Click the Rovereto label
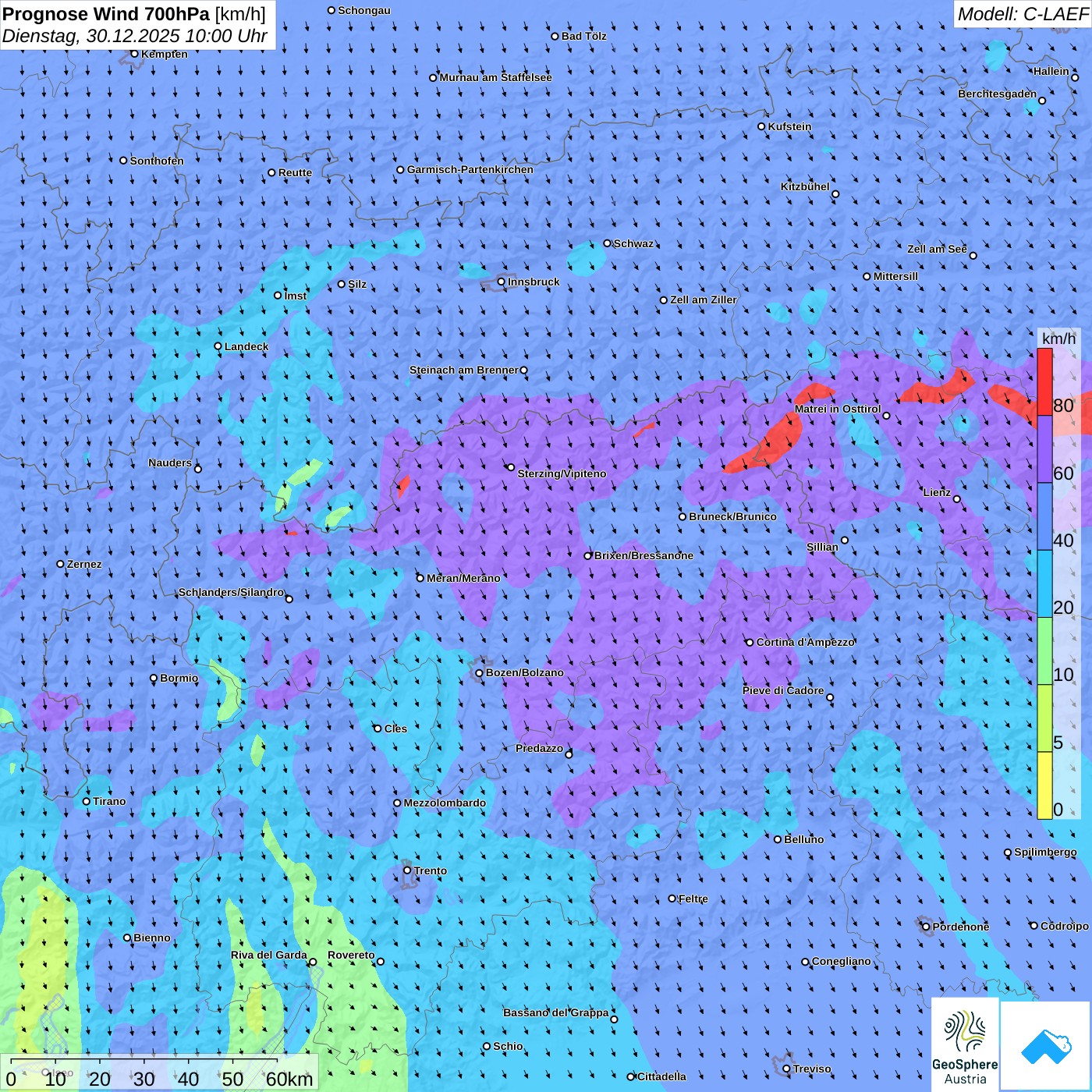Viewport: 1092px width, 1092px height. 351,955
